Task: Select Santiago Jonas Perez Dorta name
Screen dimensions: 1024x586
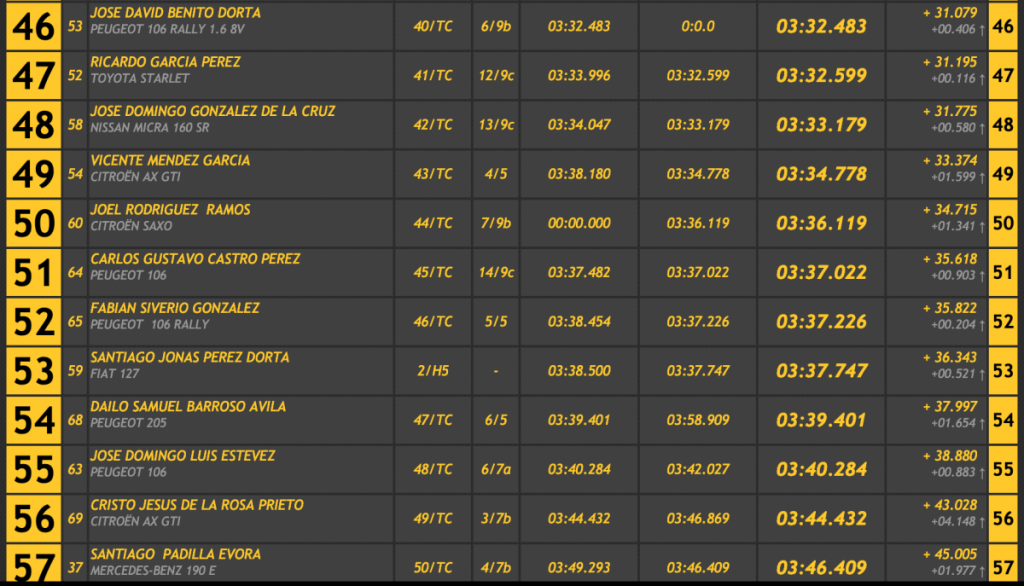Action: (190, 357)
